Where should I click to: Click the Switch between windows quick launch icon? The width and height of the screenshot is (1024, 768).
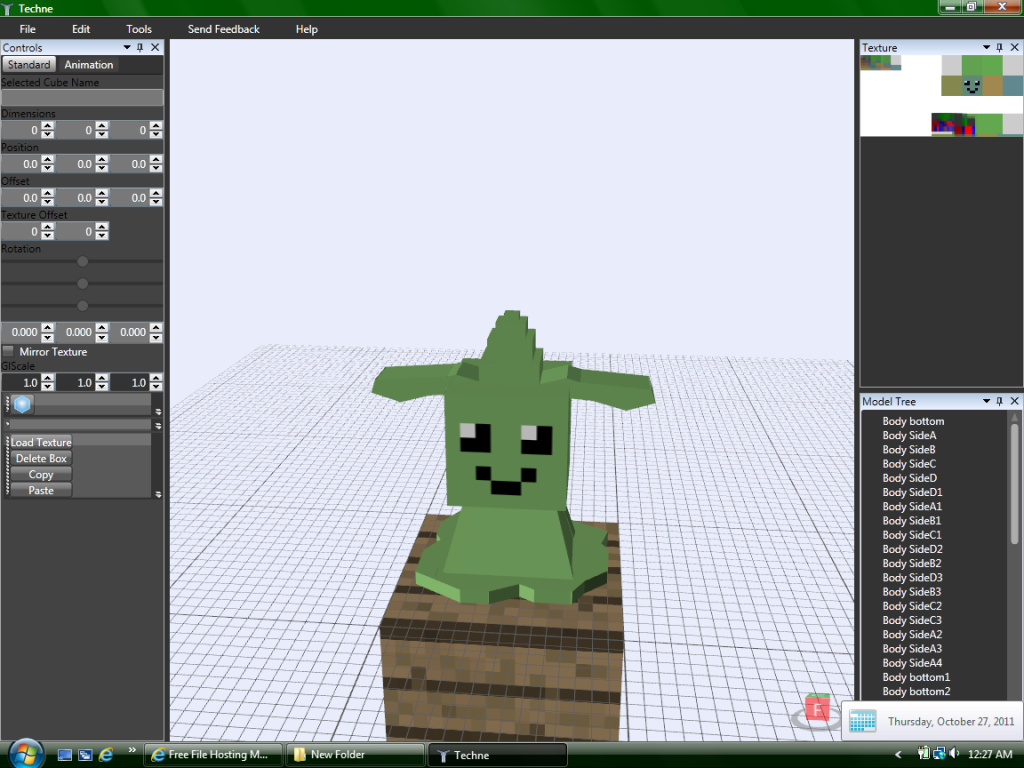click(85, 755)
